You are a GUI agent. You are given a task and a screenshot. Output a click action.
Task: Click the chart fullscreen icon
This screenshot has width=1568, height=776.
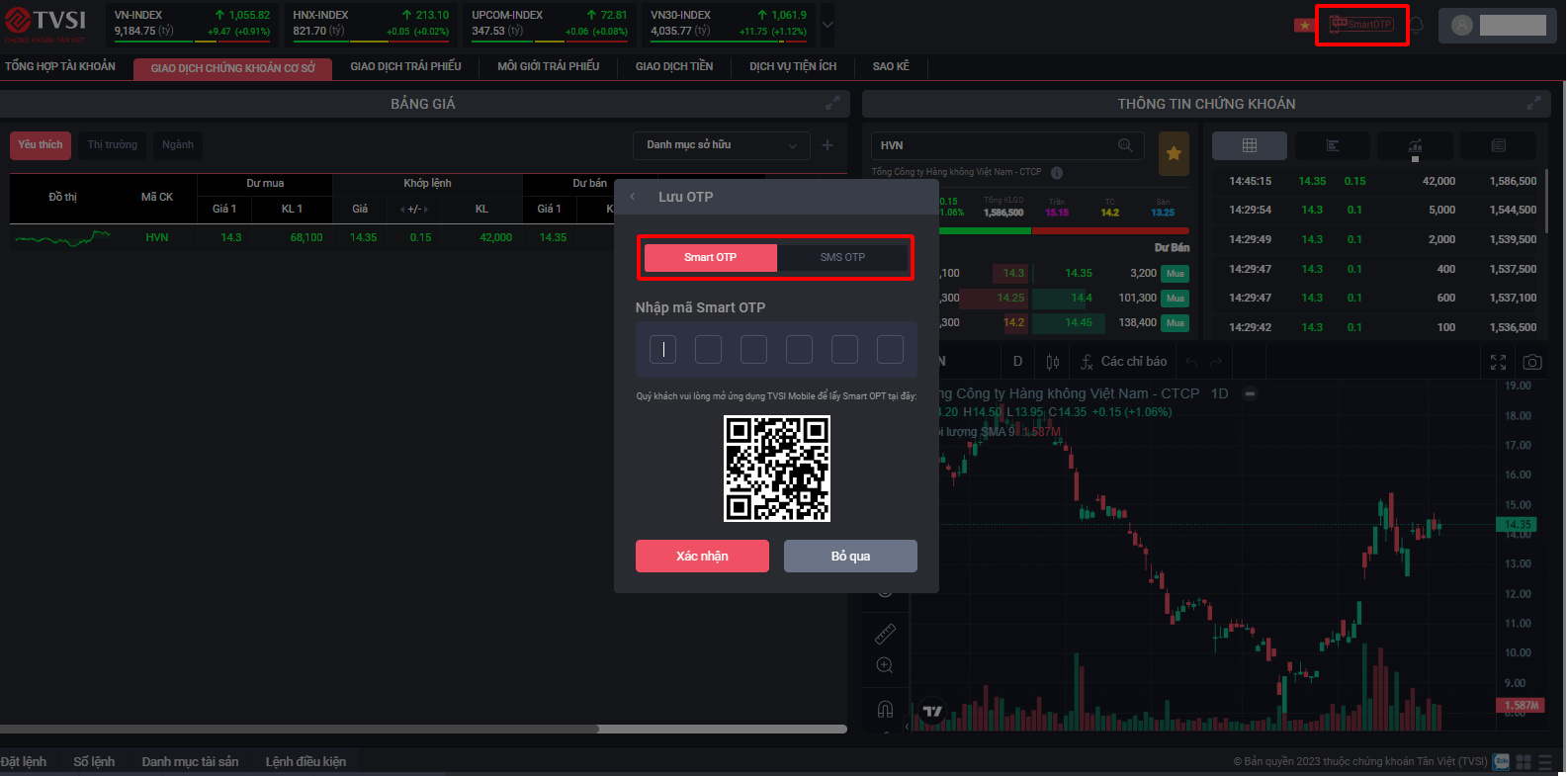1498,363
